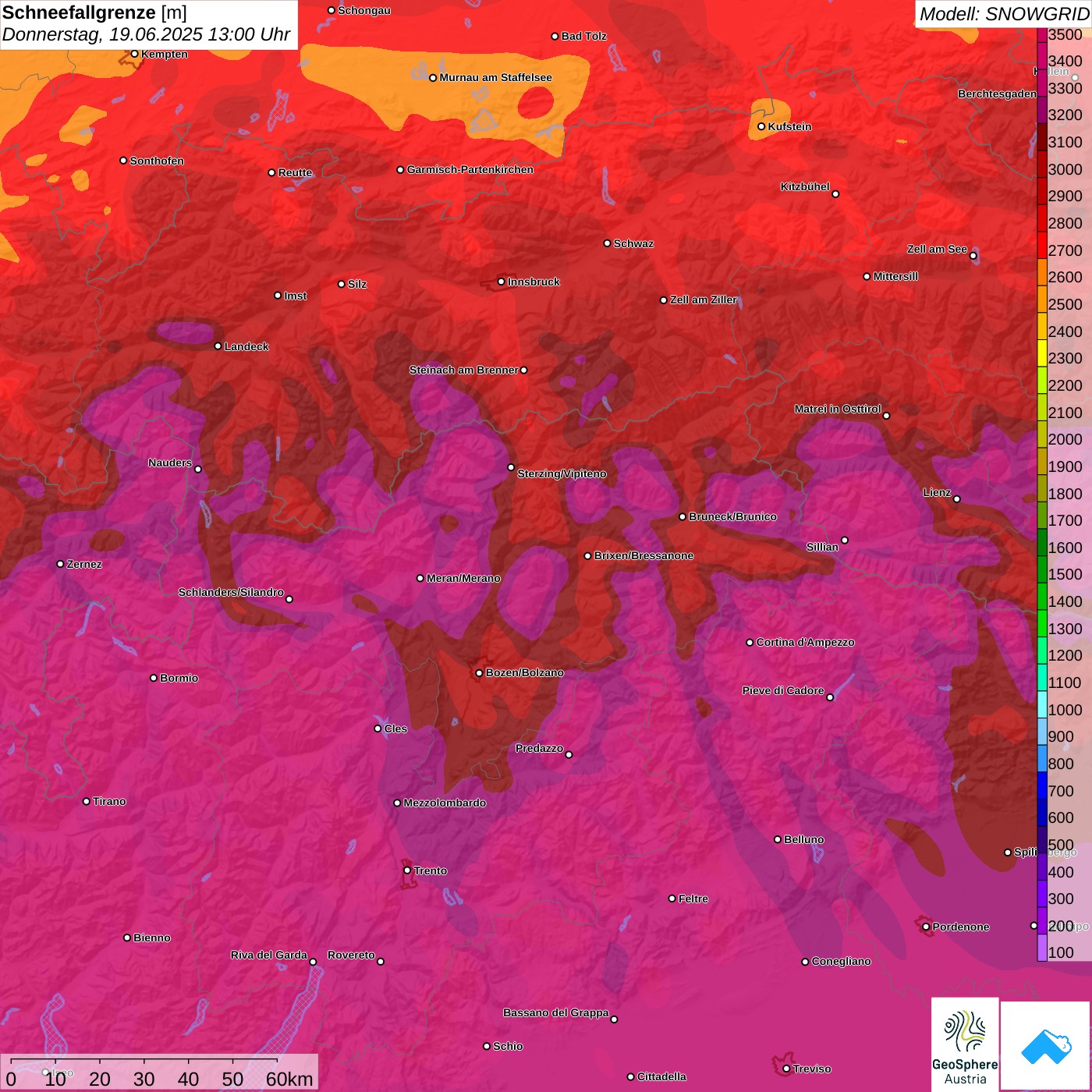Click the "Garmisch-Partenkirchen" label

coord(470,169)
